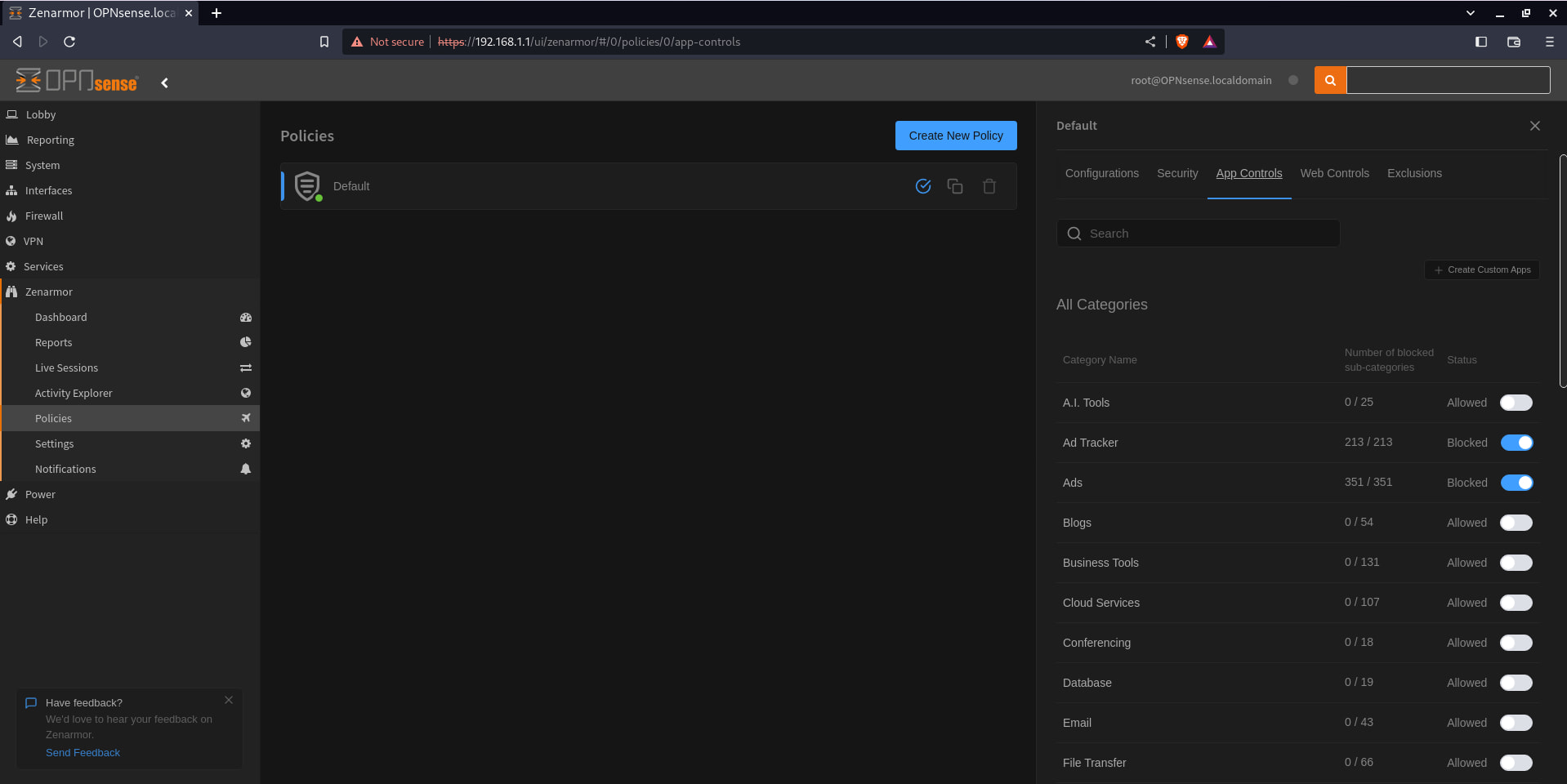The image size is (1567, 784).
Task: Open the Live Sessions page
Action: 131,367
